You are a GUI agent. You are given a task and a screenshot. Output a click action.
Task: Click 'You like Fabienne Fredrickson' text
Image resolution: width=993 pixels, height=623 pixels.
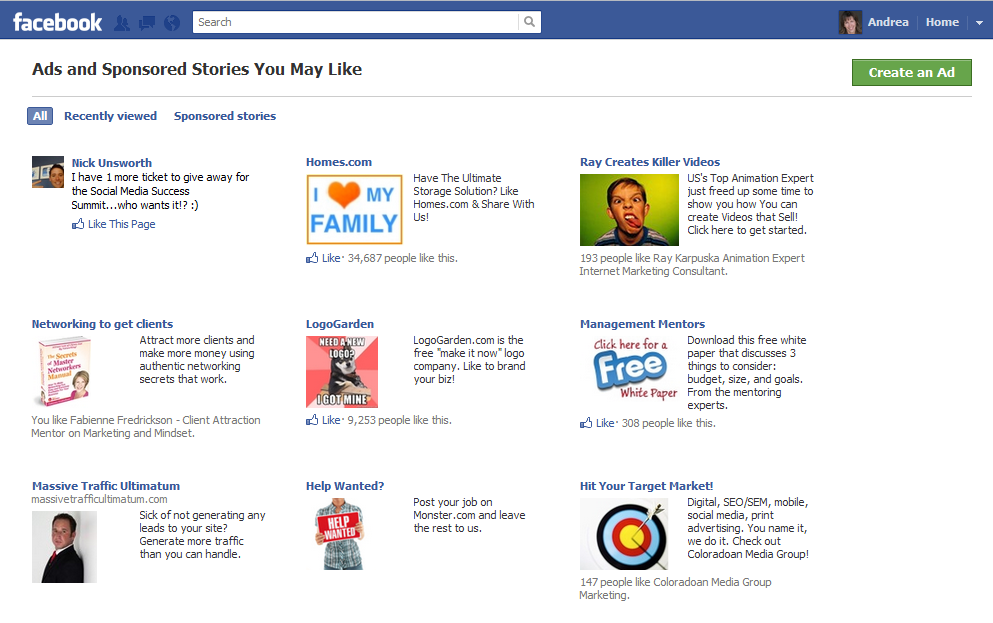click(x=146, y=427)
